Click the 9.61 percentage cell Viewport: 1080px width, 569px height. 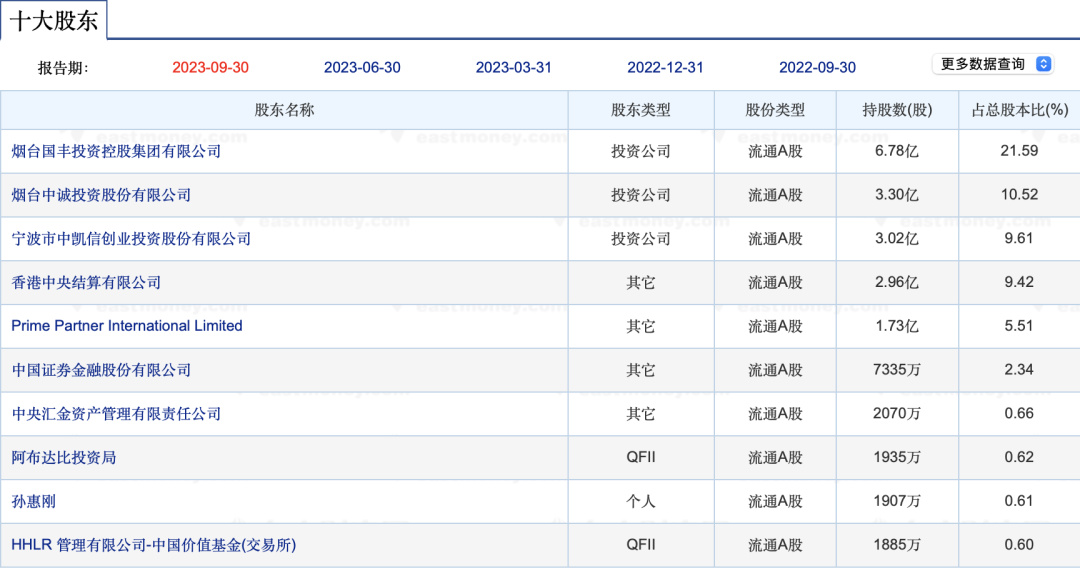1019,238
